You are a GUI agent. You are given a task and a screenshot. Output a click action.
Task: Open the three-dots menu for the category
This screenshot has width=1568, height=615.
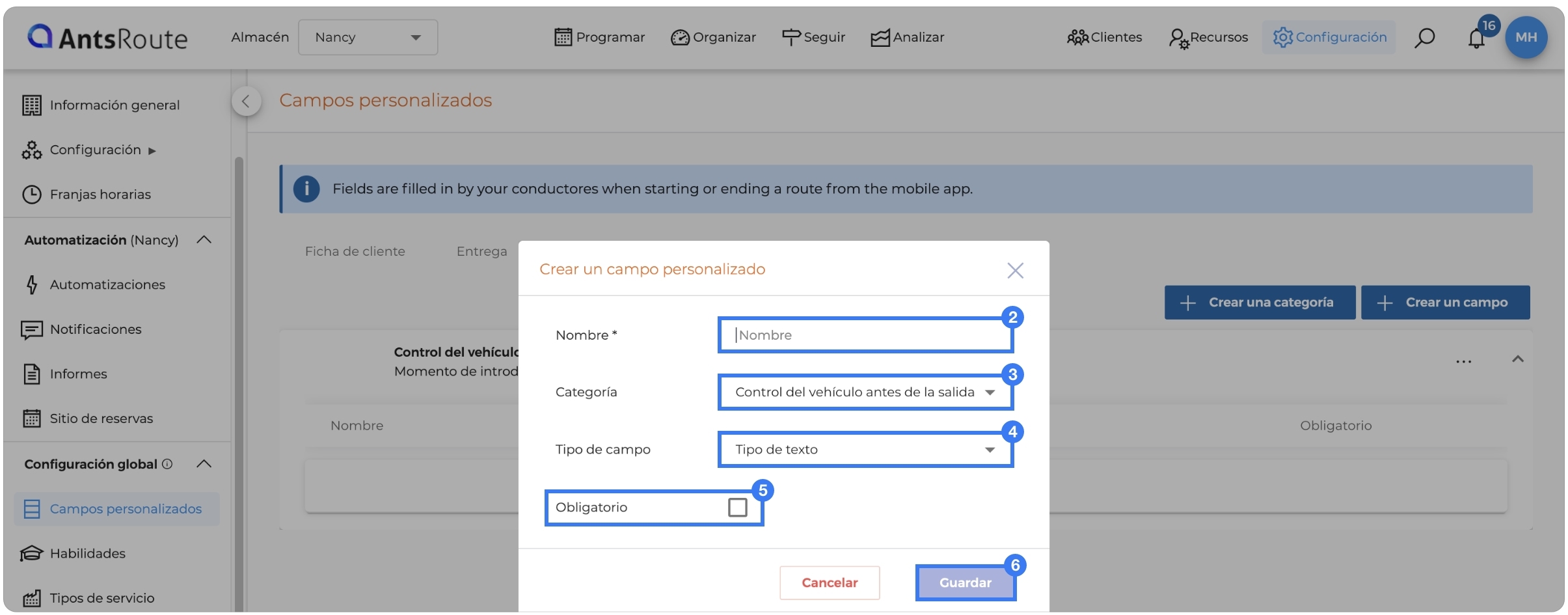[1463, 362]
